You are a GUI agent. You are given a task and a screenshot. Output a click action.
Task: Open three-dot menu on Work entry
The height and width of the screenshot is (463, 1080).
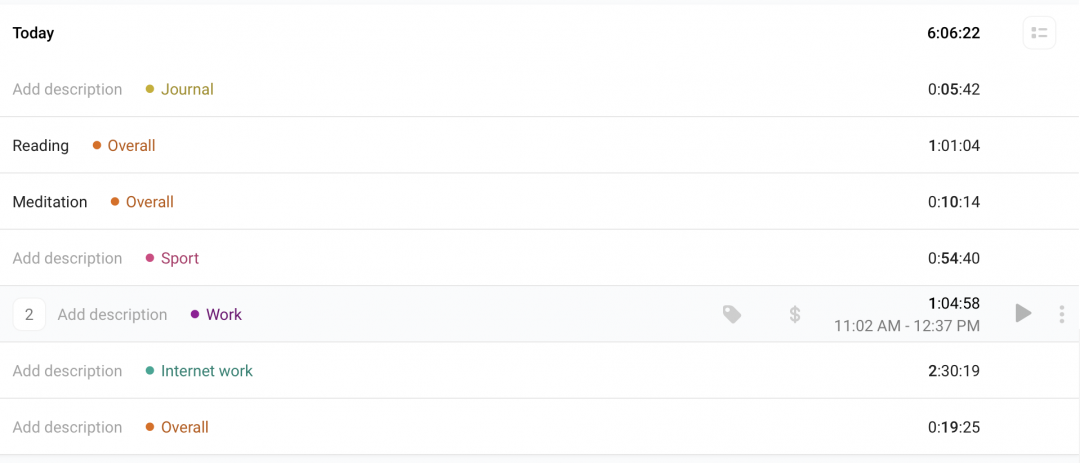(1061, 315)
